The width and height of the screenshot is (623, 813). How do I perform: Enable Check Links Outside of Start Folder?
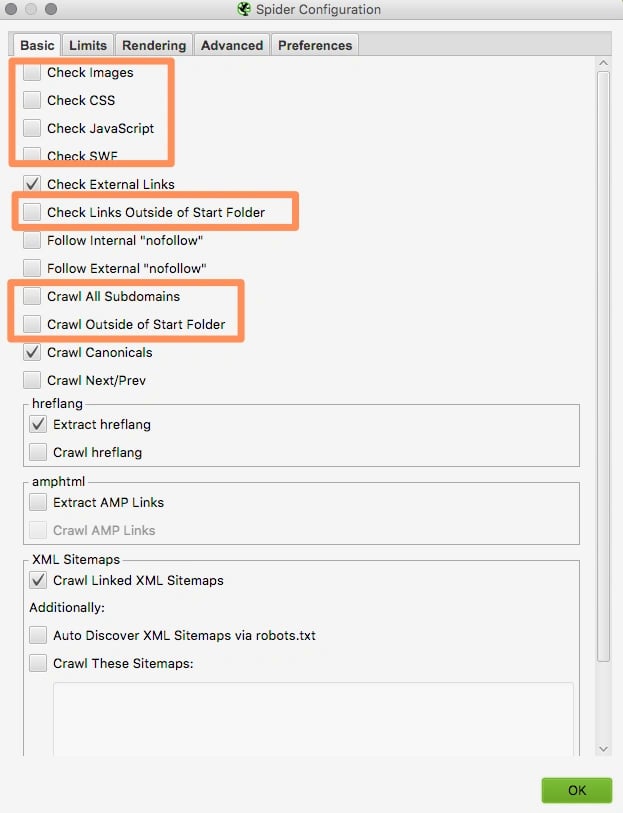tap(32, 212)
